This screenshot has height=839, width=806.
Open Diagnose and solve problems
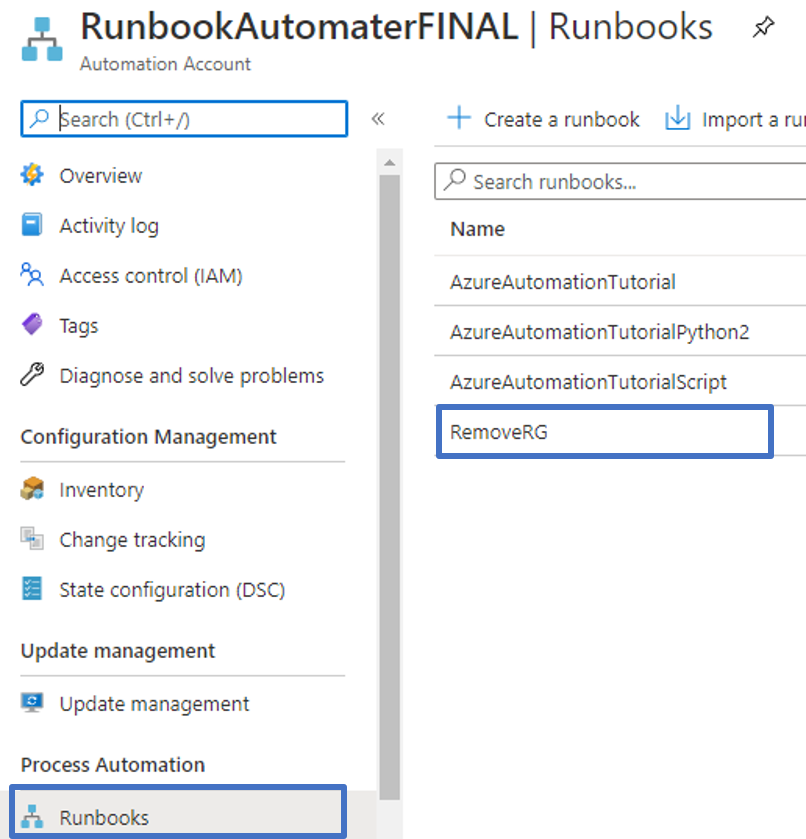[192, 376]
